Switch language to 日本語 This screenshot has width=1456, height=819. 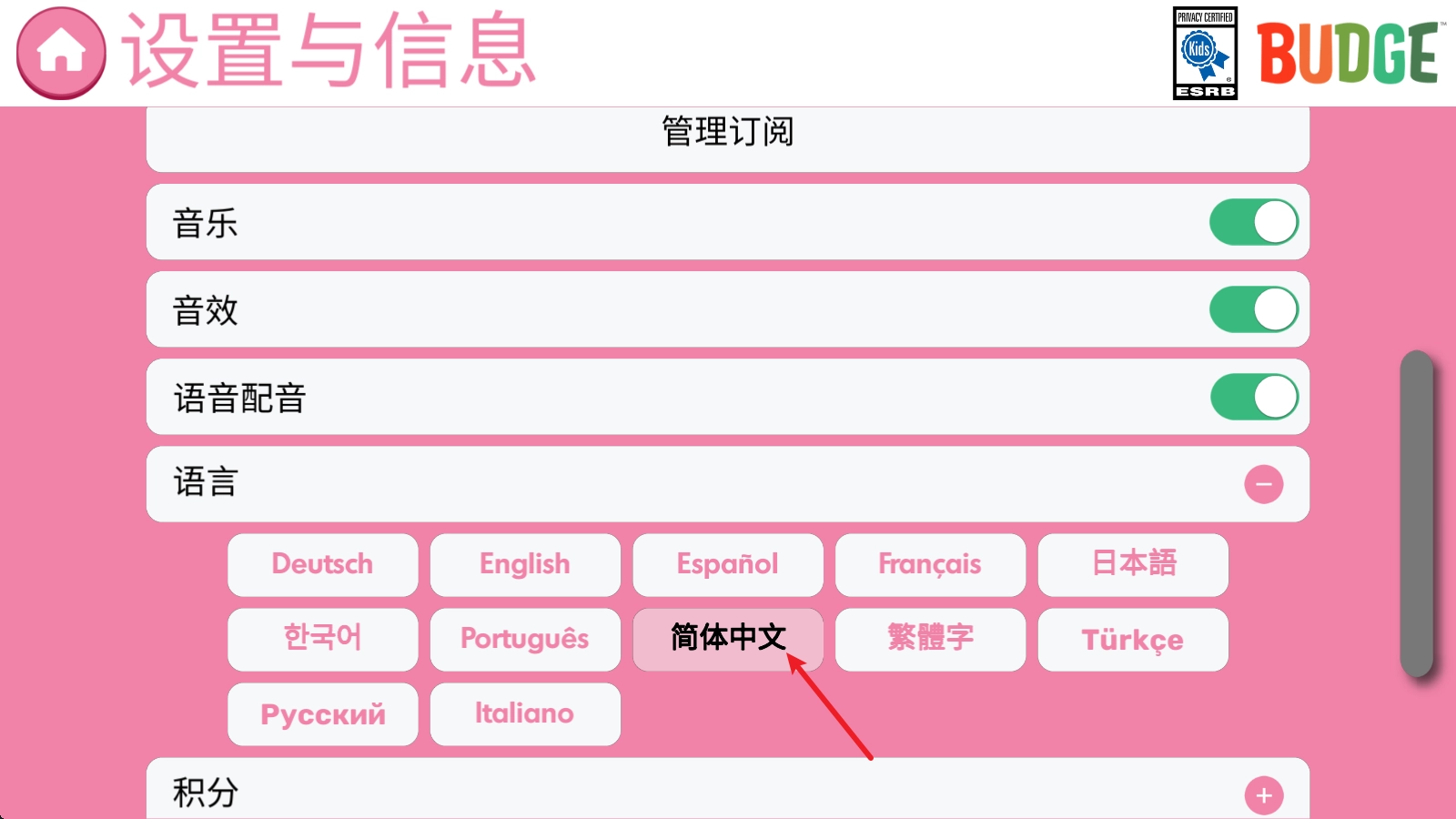point(1133,564)
